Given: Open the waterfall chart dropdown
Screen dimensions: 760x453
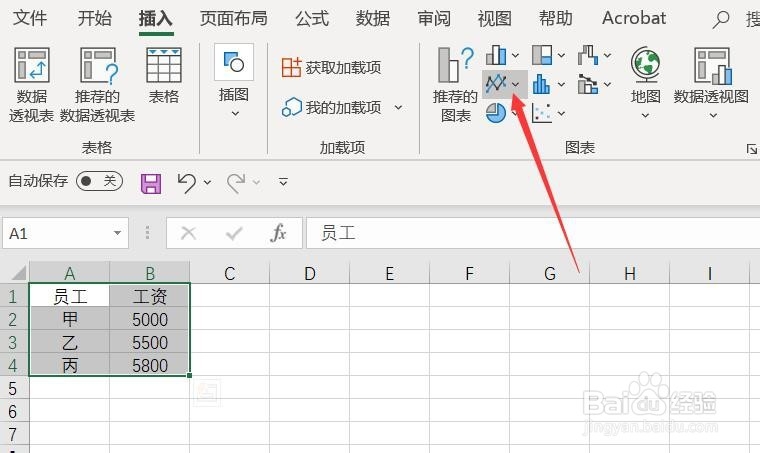Looking at the screenshot, I should coord(607,55).
